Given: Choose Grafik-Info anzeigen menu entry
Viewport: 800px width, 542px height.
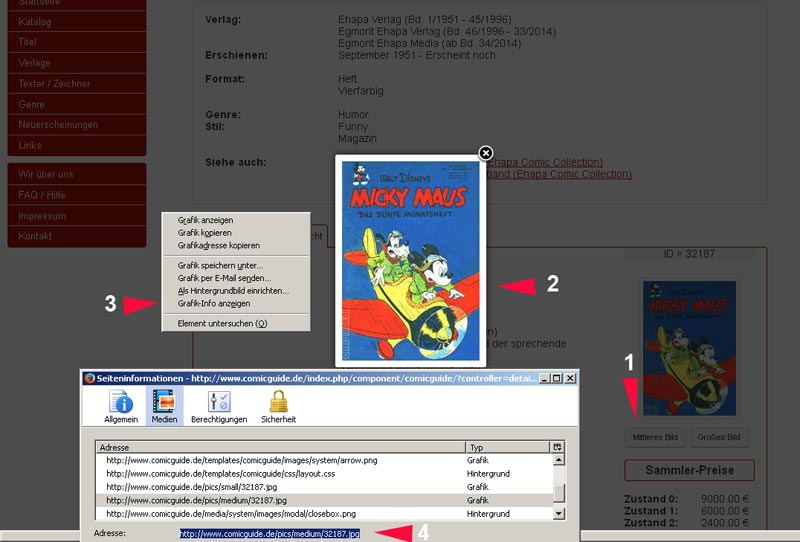Looking at the screenshot, I should [214, 303].
